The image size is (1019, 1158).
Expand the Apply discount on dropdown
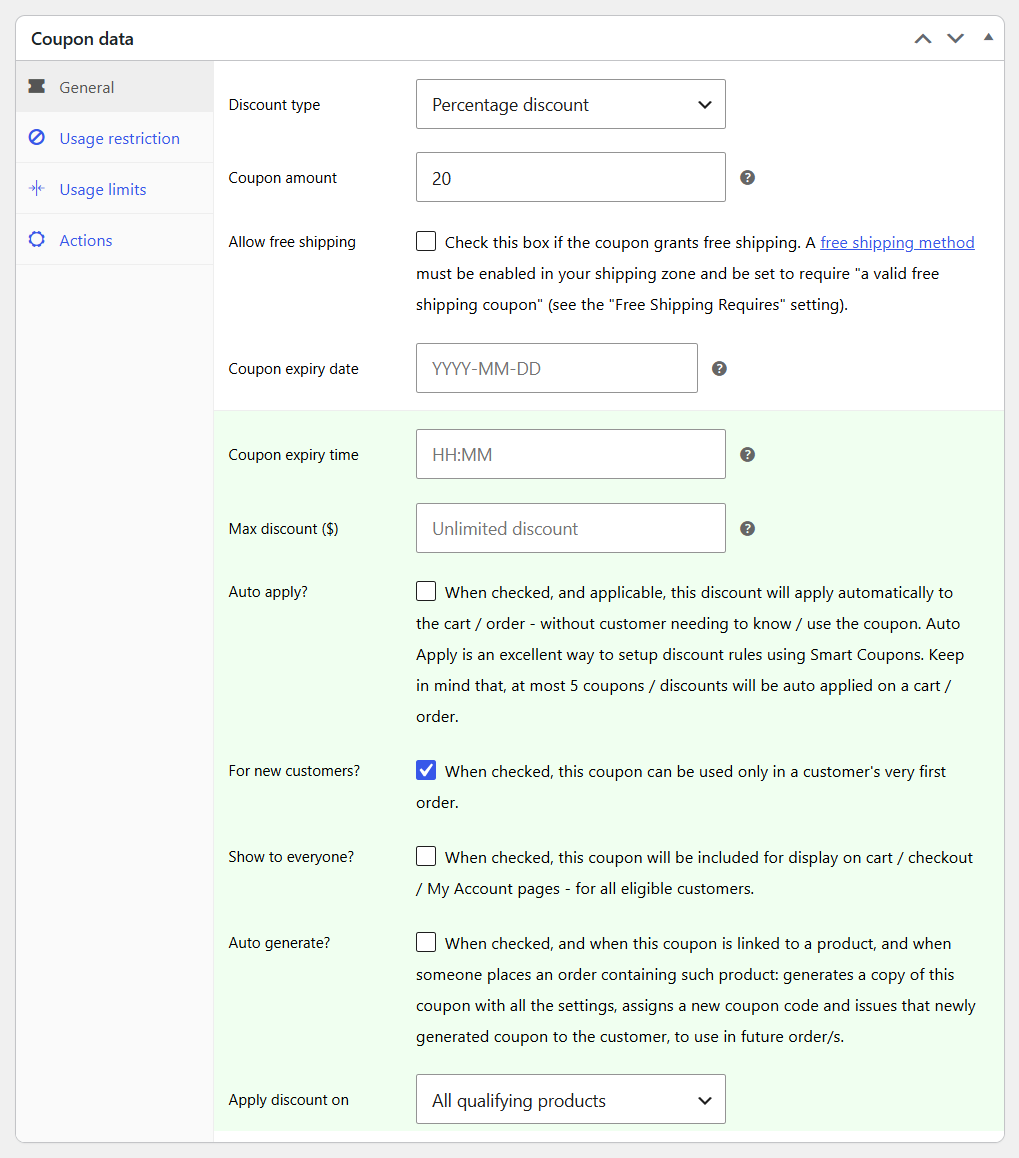[x=571, y=1099]
